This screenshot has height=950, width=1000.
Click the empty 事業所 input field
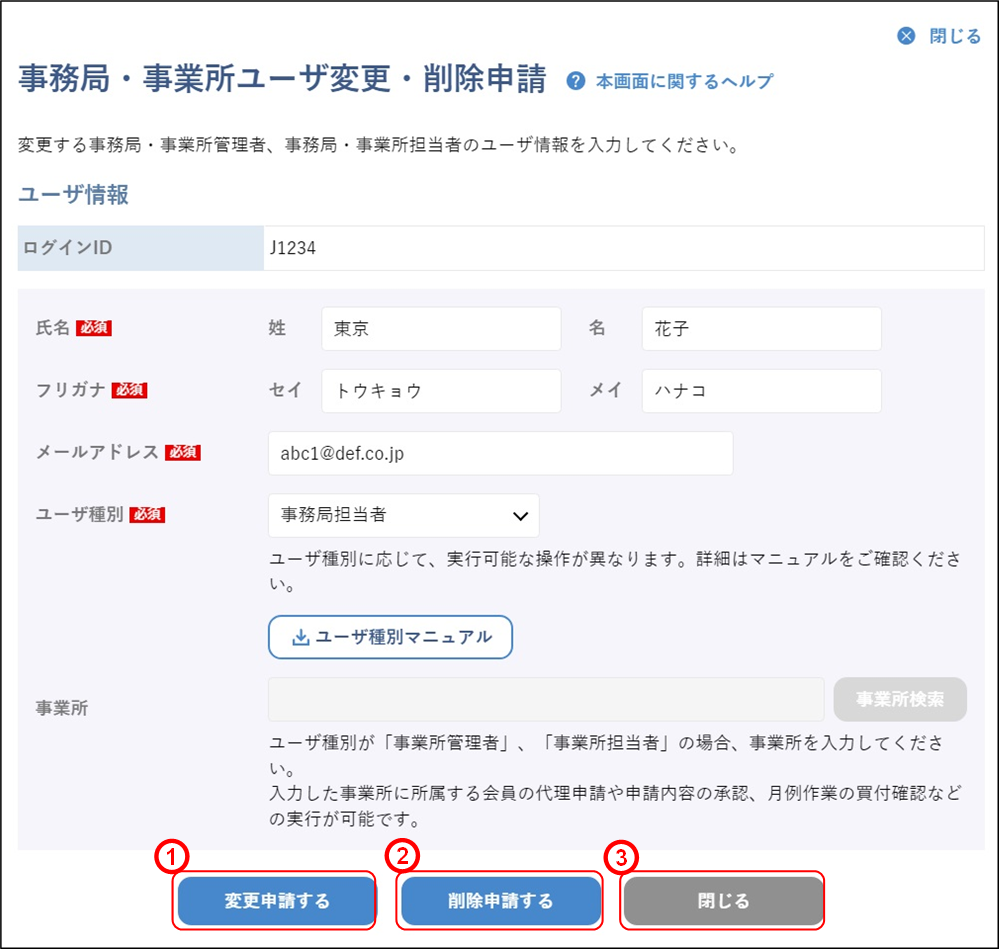click(x=545, y=699)
